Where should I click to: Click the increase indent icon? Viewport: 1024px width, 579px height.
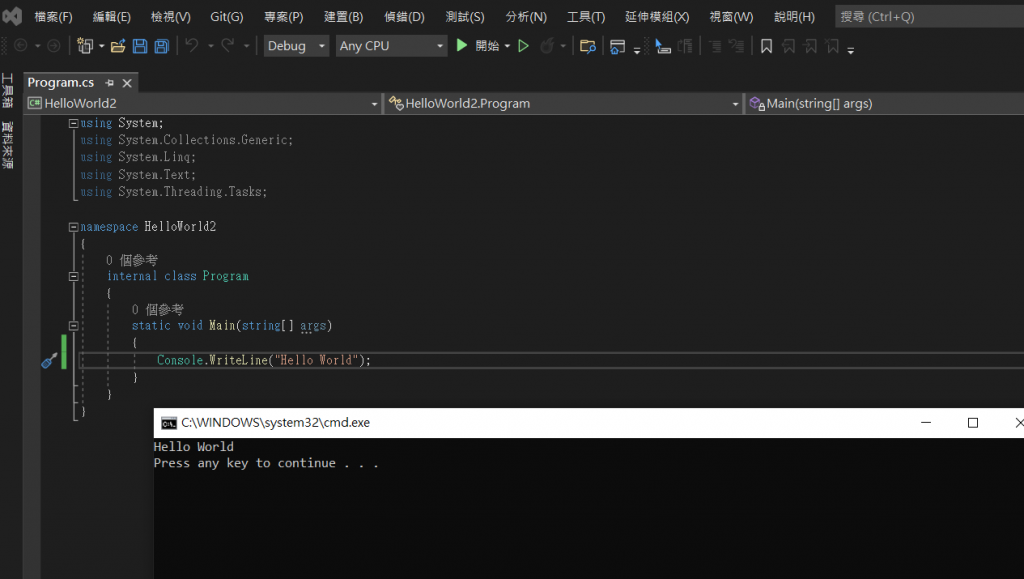737,46
